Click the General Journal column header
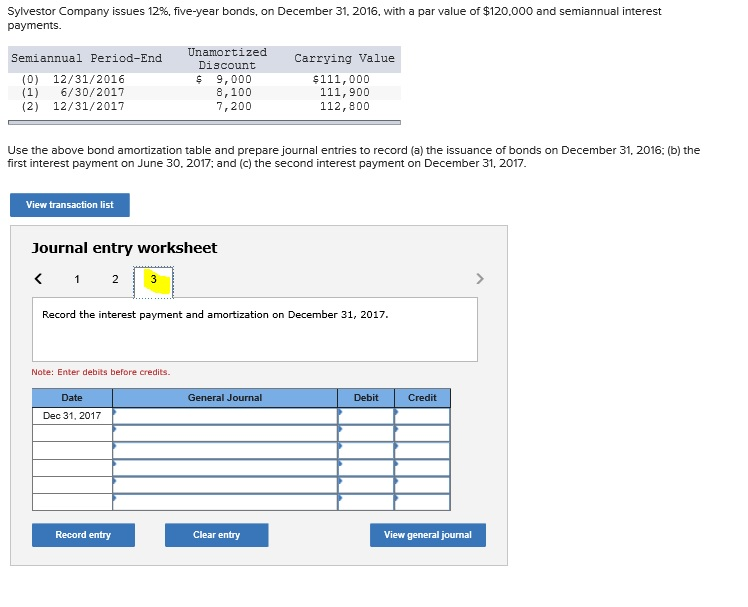This screenshot has width=748, height=607. click(225, 398)
